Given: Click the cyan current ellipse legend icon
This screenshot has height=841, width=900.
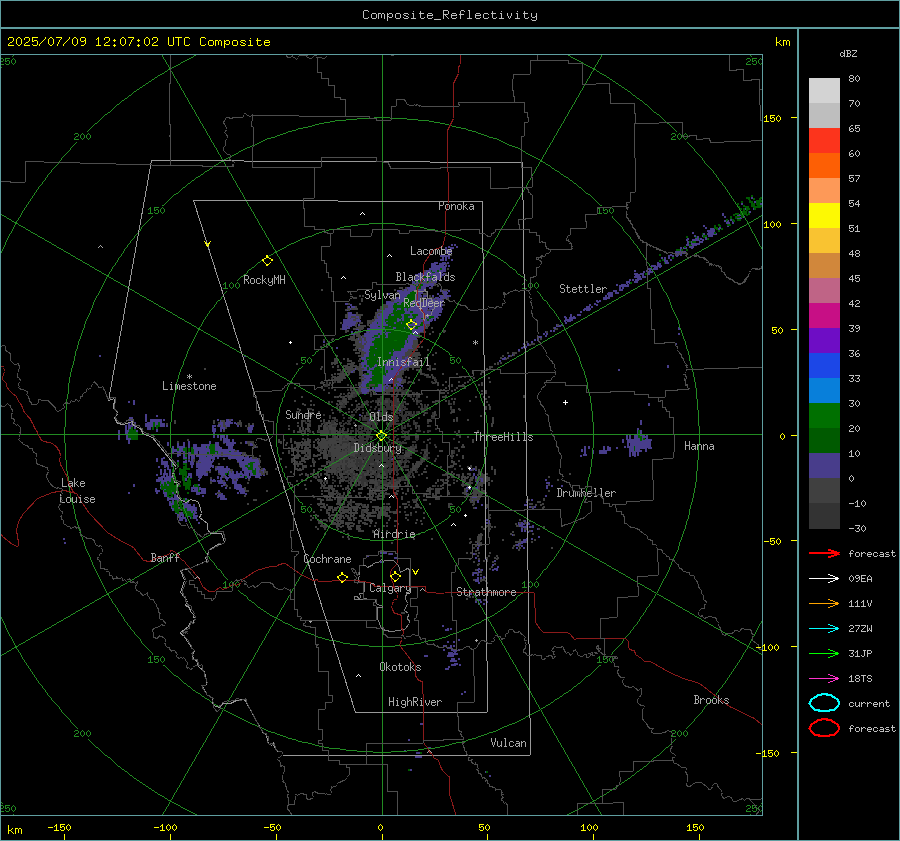Looking at the screenshot, I should 824,703.
